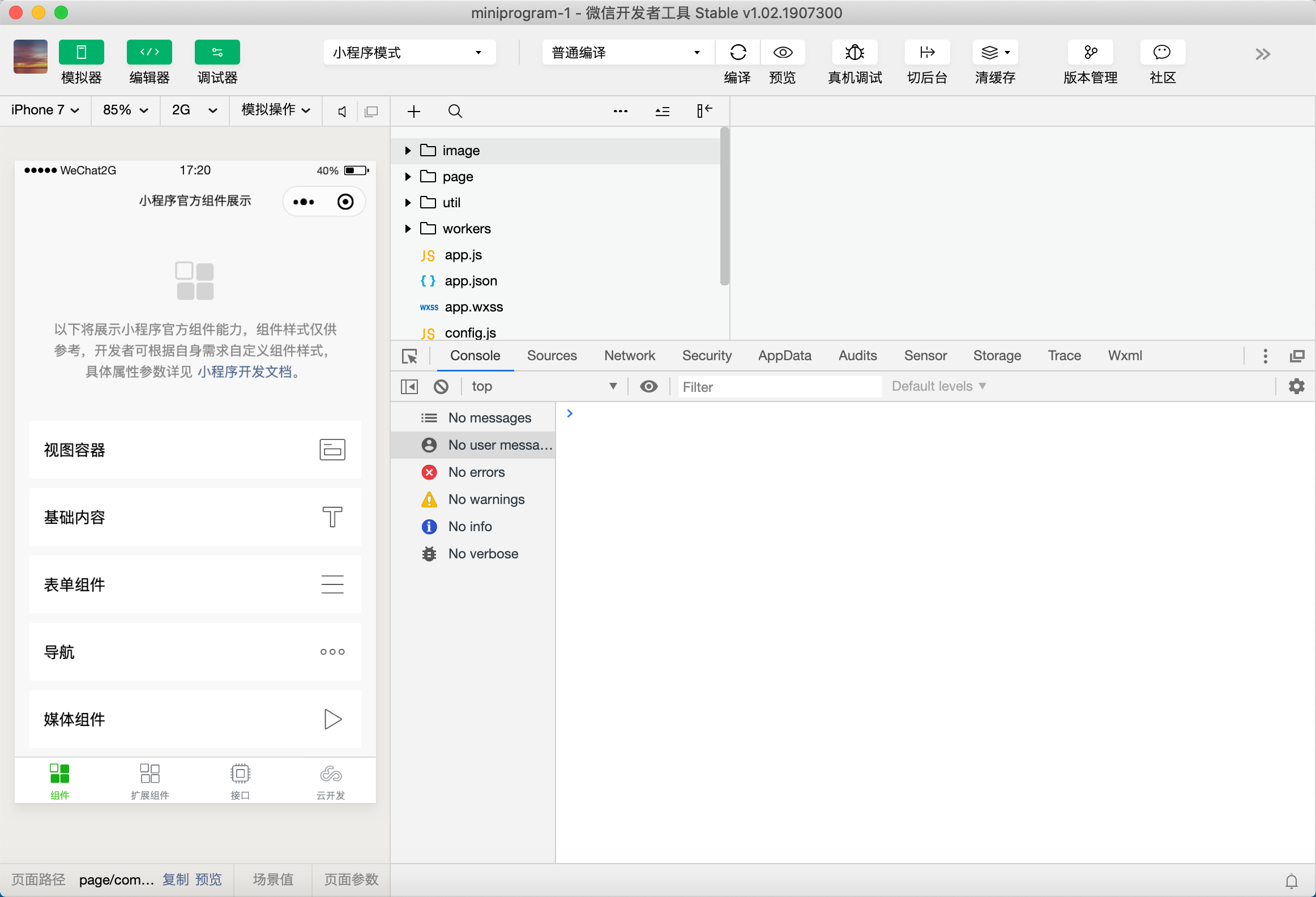The height and width of the screenshot is (897, 1316).
Task: Open console settings gear icon
Action: click(x=1296, y=386)
